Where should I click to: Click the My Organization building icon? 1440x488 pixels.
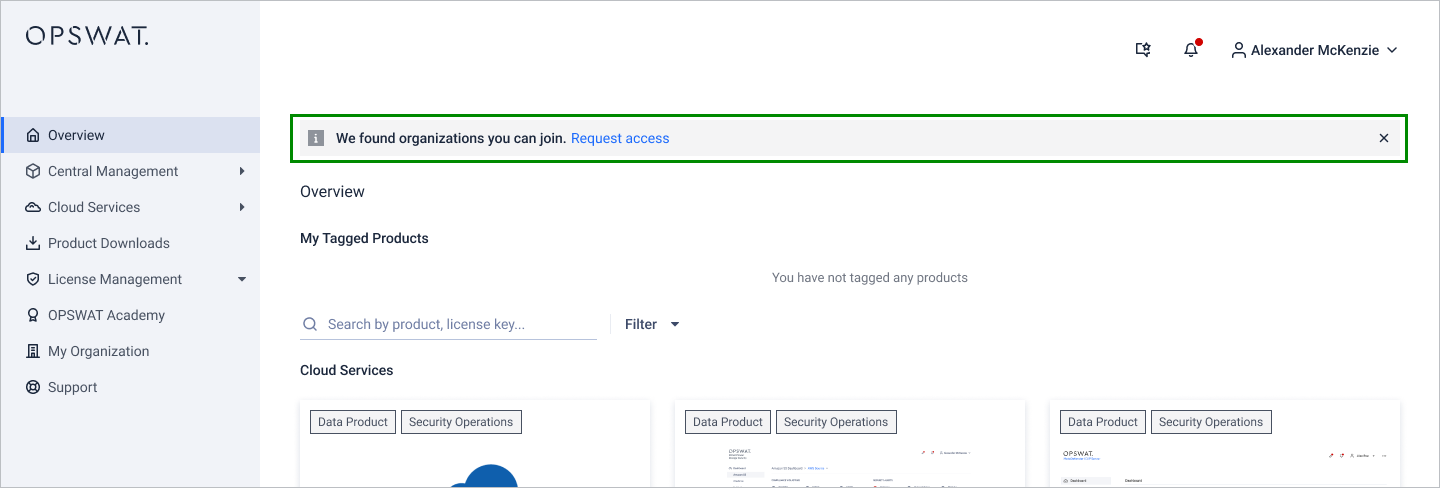click(x=33, y=351)
